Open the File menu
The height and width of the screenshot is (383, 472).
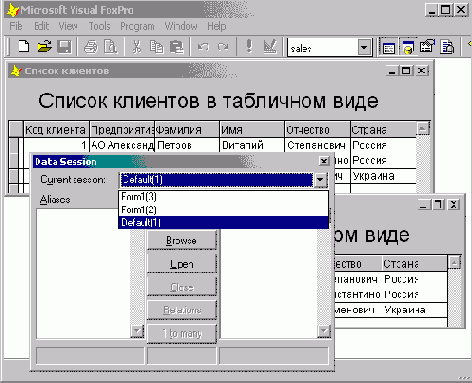point(16,26)
